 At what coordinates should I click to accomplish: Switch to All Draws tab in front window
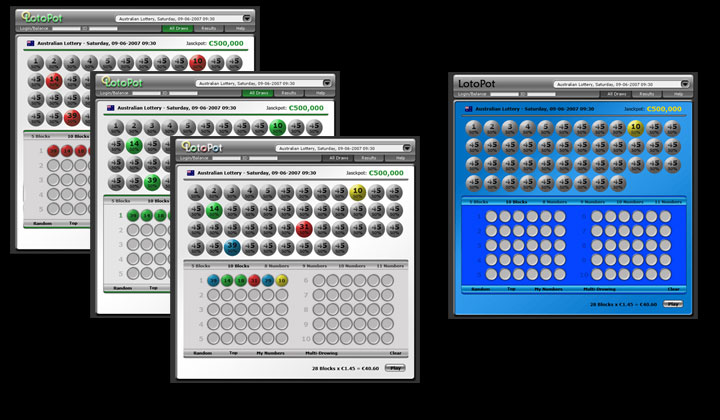(338, 158)
